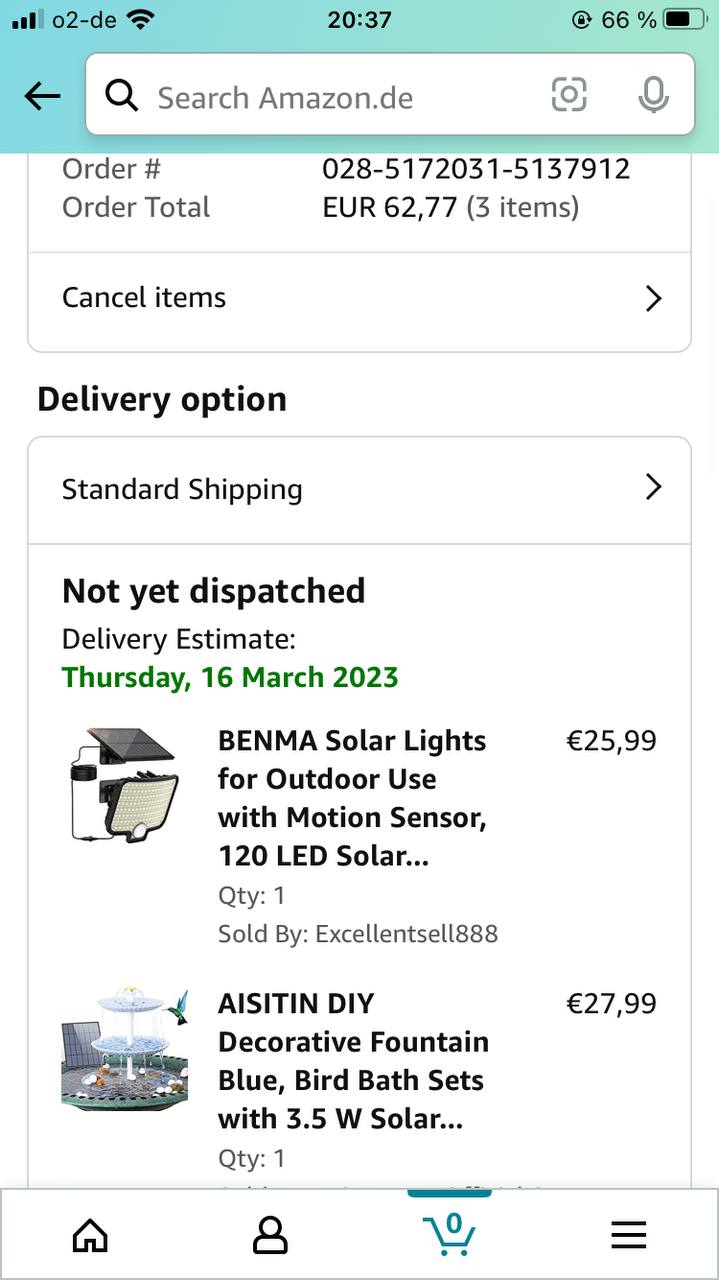This screenshot has width=719, height=1280.
Task: Tap the battery indicator in status bar
Action: pyautogui.click(x=690, y=19)
